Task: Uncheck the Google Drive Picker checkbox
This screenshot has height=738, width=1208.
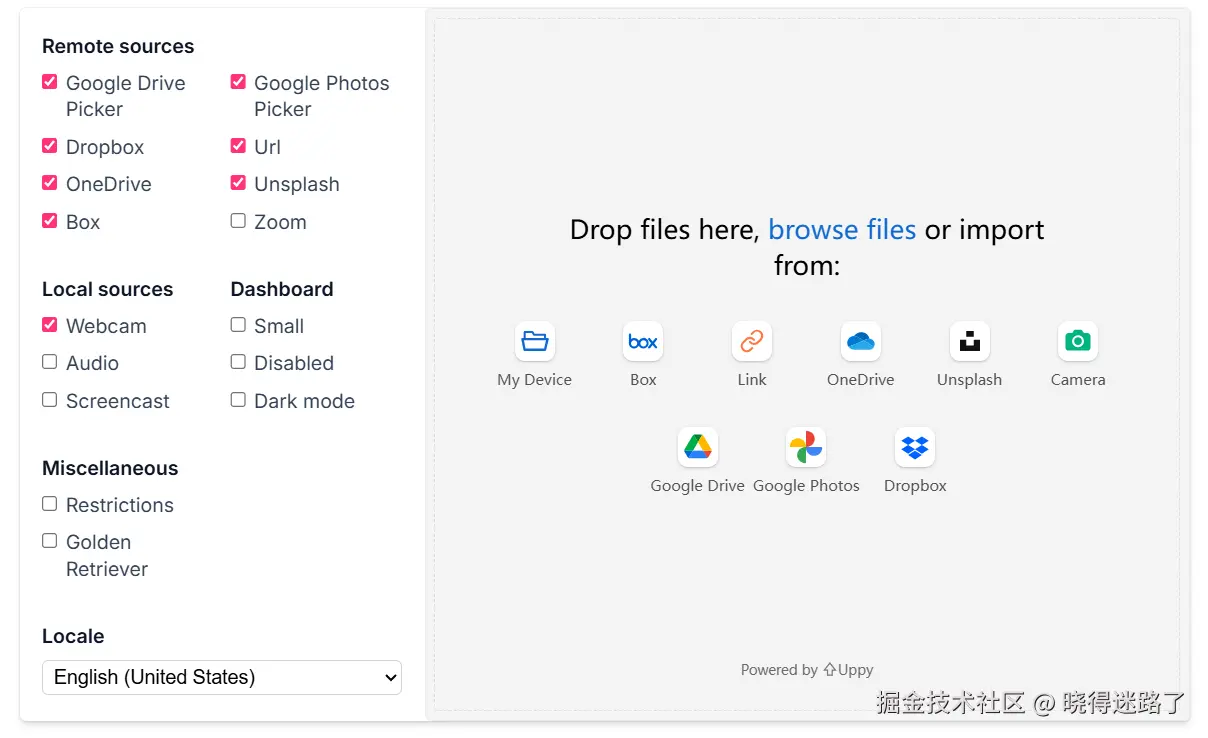Action: click(x=49, y=82)
